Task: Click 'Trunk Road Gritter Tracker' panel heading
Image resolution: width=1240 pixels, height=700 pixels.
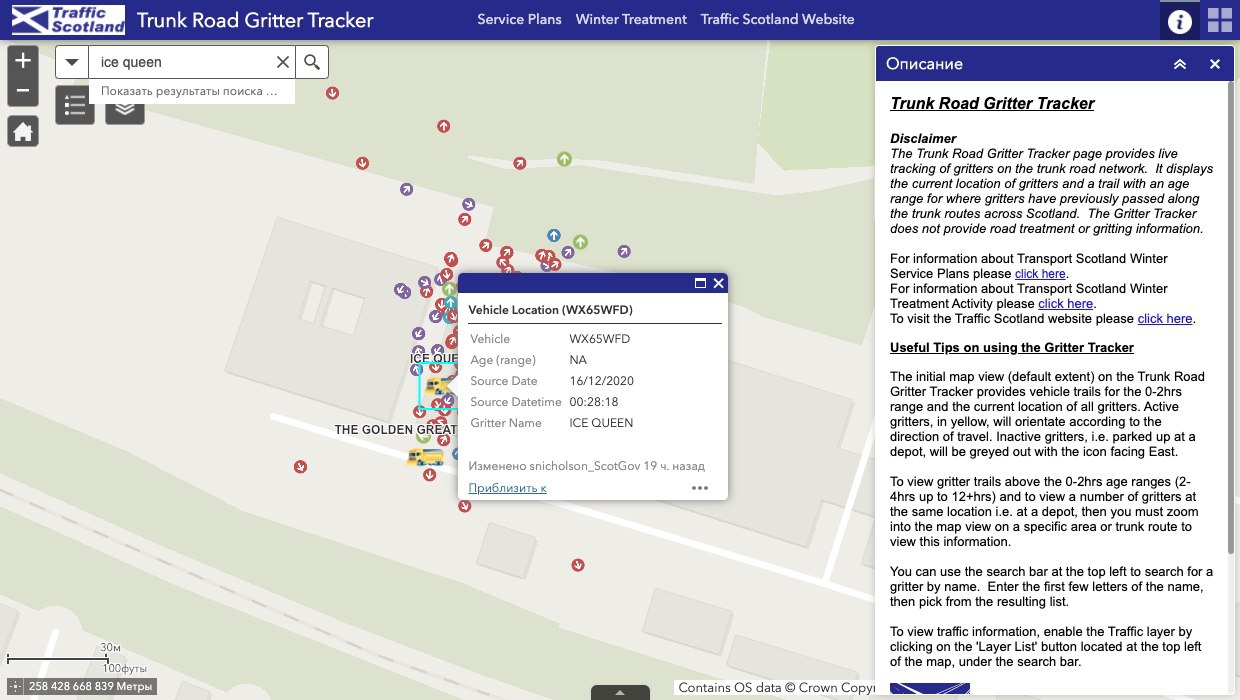Action: 992,103
